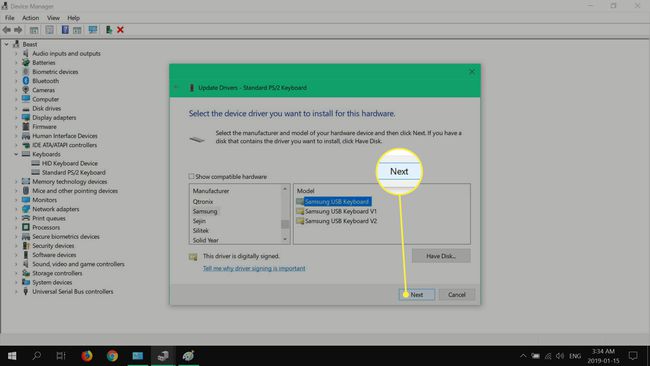Click the Display adapters icon
The height and width of the screenshot is (366, 650).
[x=26, y=117]
